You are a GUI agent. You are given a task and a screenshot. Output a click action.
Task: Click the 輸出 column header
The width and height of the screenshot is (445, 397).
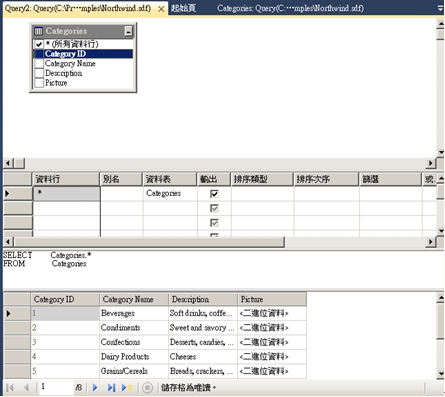click(x=214, y=179)
